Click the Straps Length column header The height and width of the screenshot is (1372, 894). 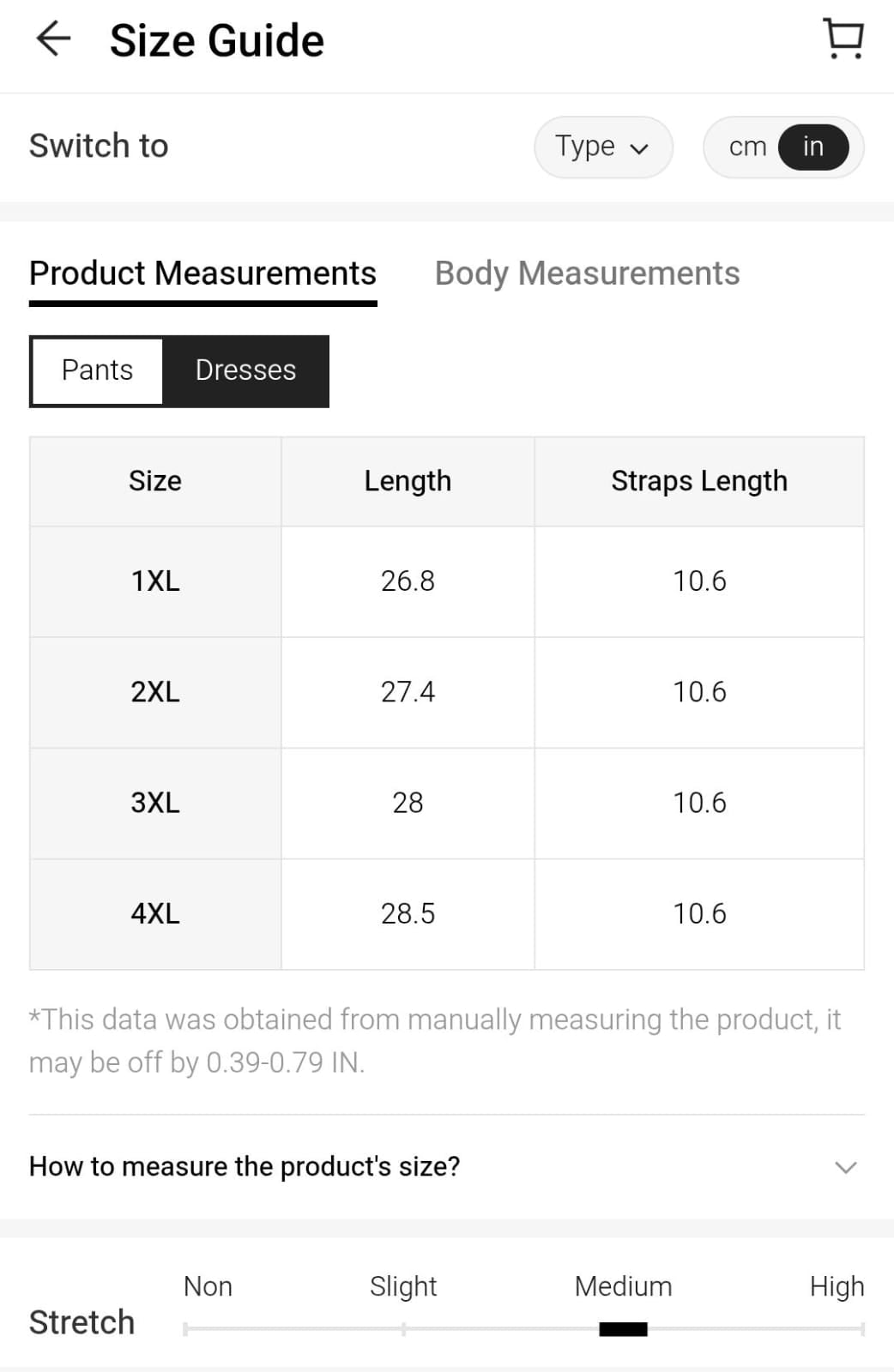point(698,481)
